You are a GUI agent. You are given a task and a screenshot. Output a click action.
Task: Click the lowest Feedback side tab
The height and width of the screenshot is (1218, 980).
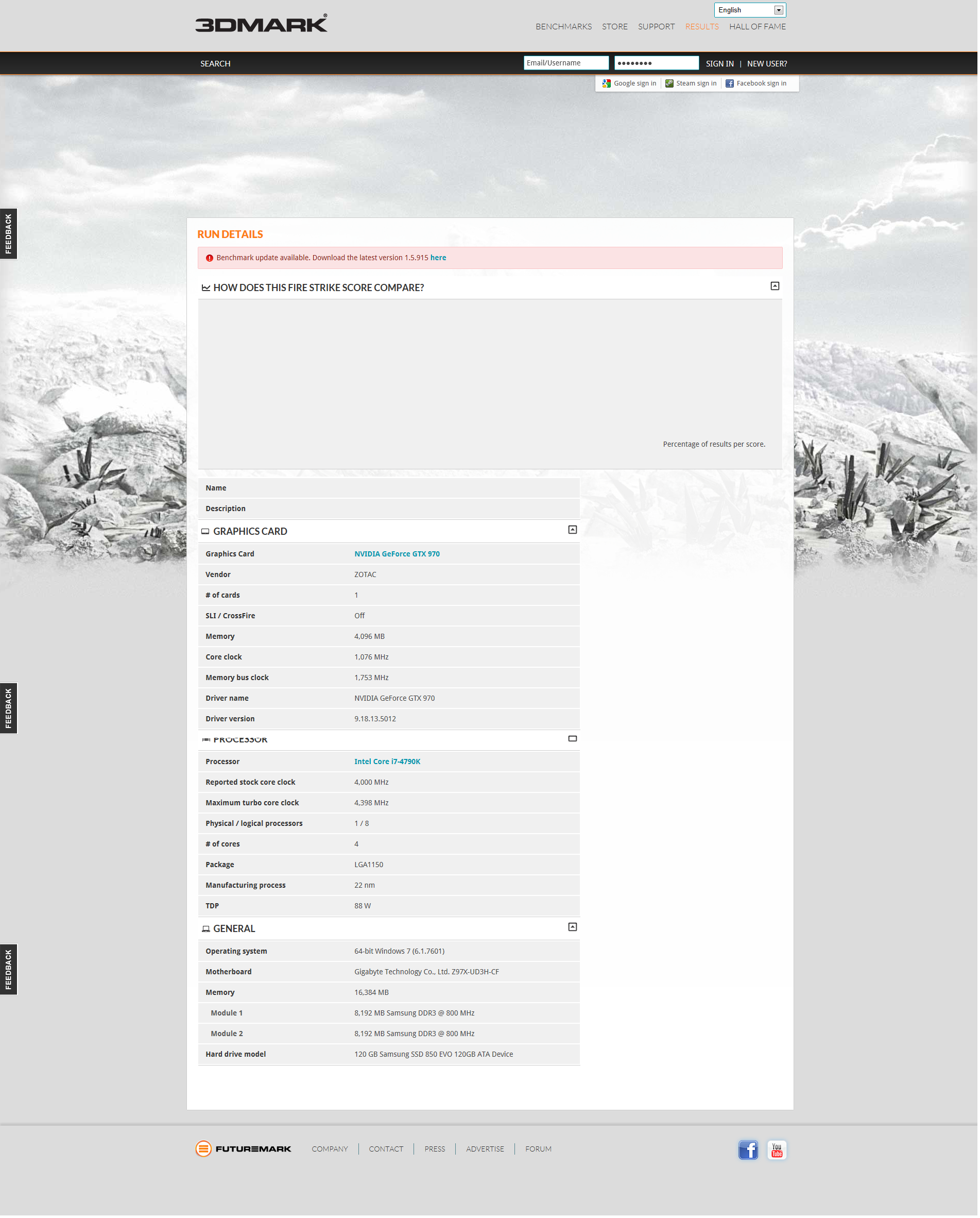8,970
